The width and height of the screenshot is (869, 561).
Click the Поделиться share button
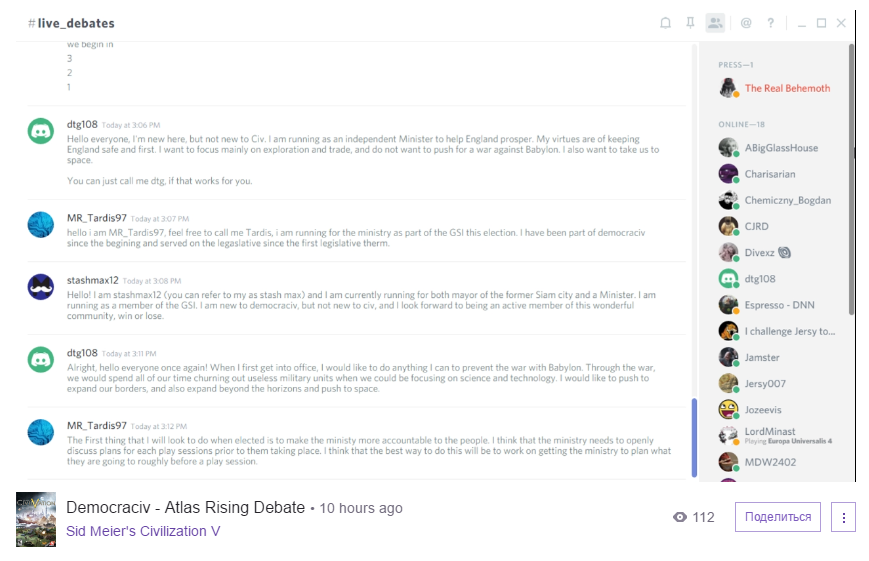pos(778,517)
